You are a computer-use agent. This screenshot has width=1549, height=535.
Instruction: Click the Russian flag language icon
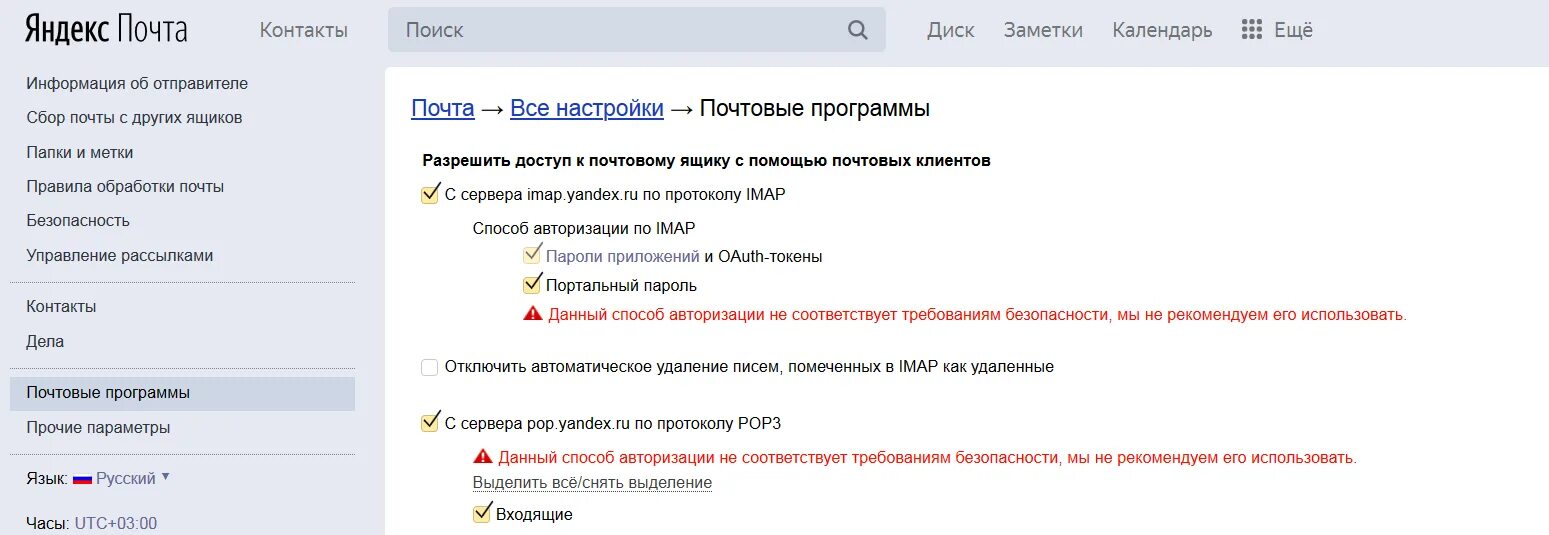[82, 479]
